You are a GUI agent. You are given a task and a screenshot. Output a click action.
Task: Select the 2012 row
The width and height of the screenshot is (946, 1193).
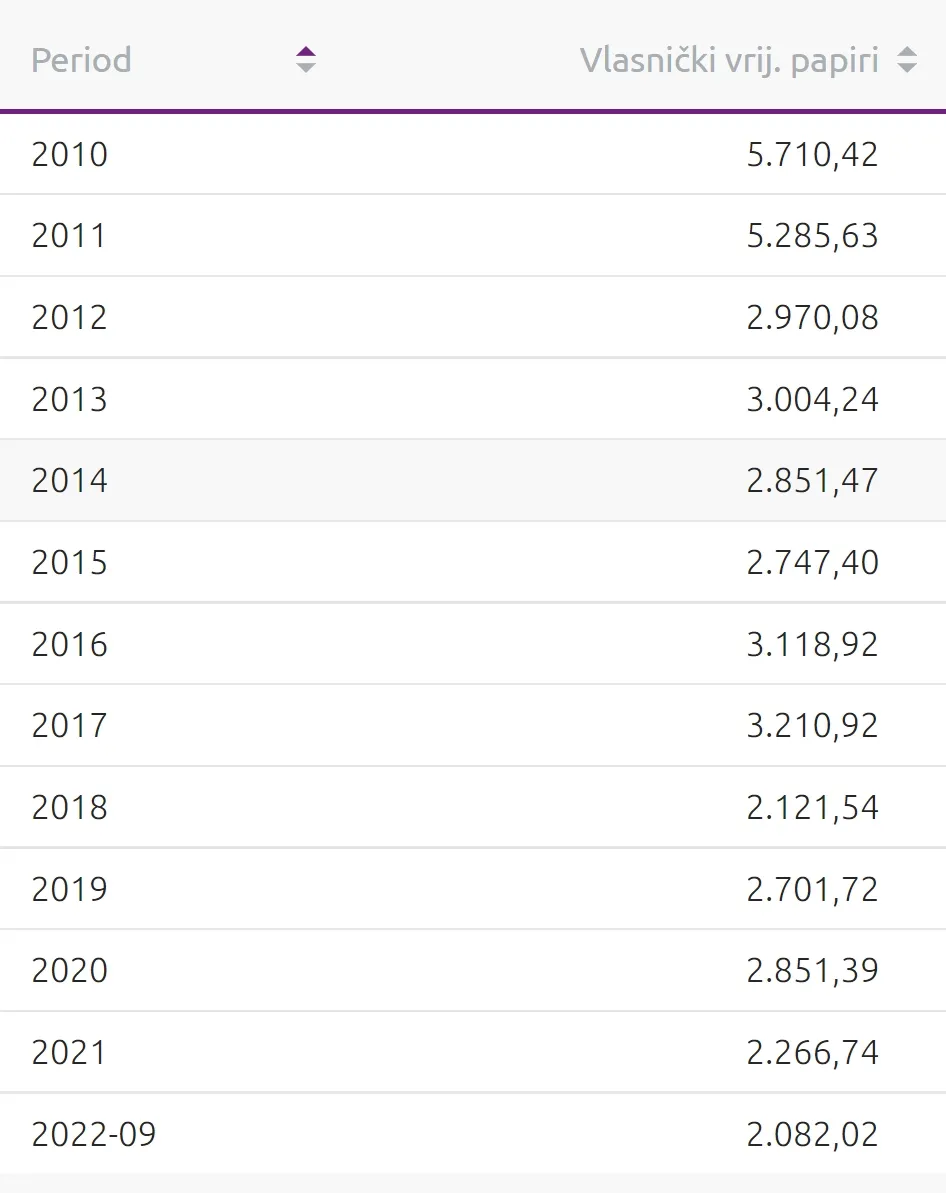[473, 317]
